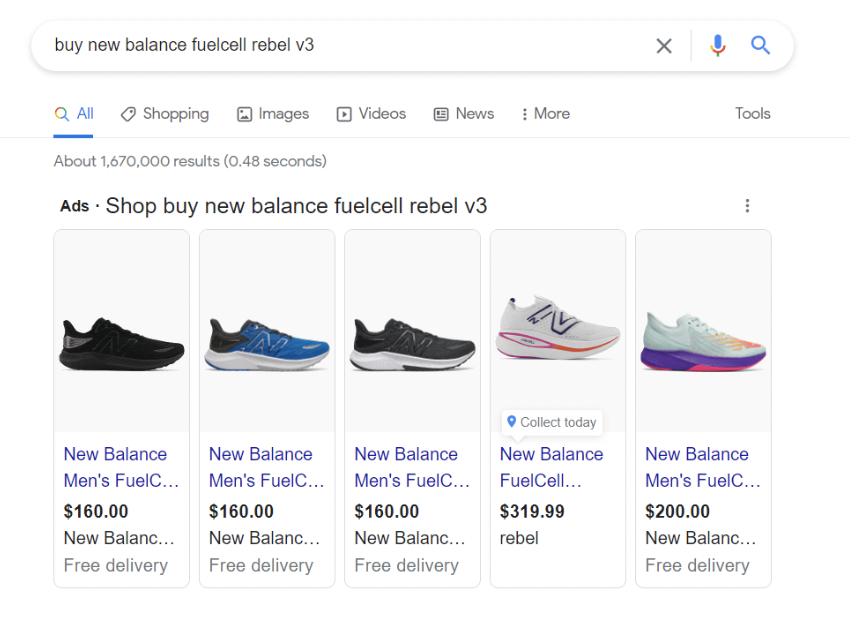
Task: Click the blue magnifying glass search icon
Action: [x=761, y=45]
